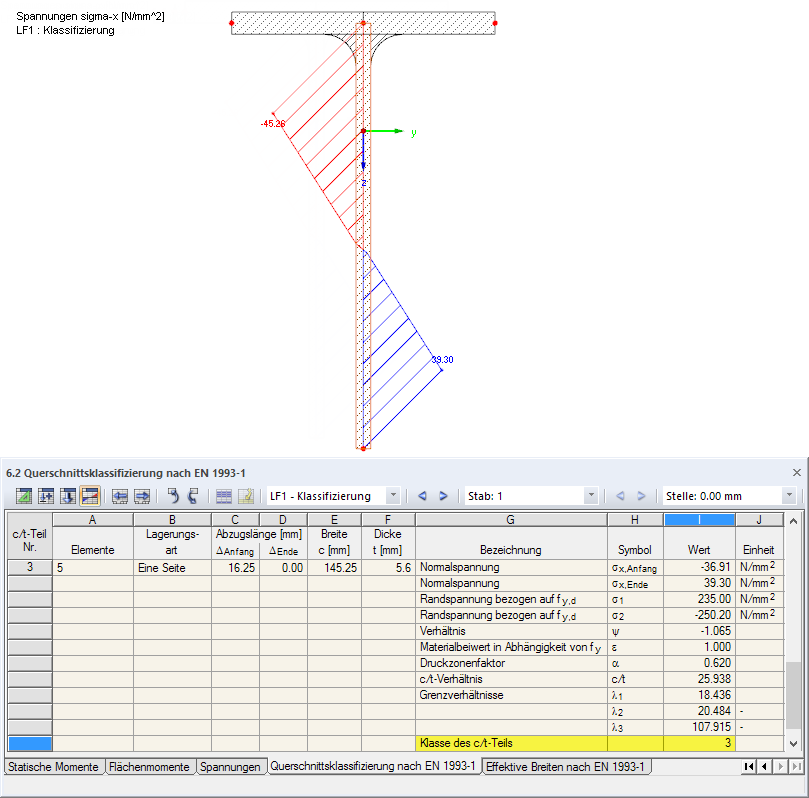Open the Stelle: 0.00 mm dropdown
This screenshot has height=798, width=809.
(789, 496)
